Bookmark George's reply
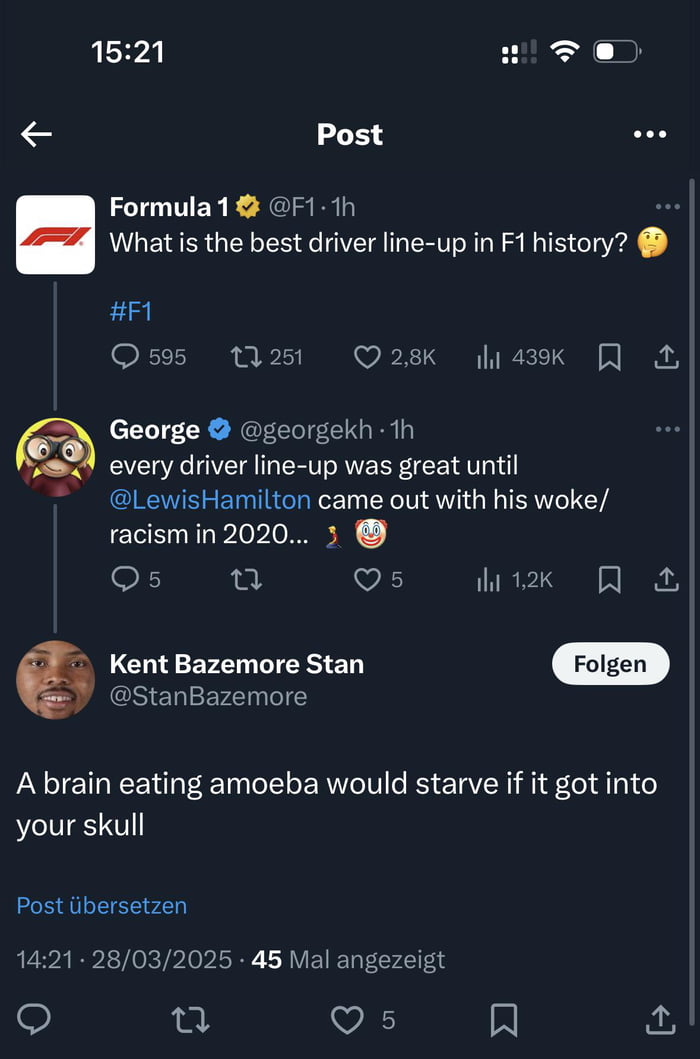 [x=609, y=579]
